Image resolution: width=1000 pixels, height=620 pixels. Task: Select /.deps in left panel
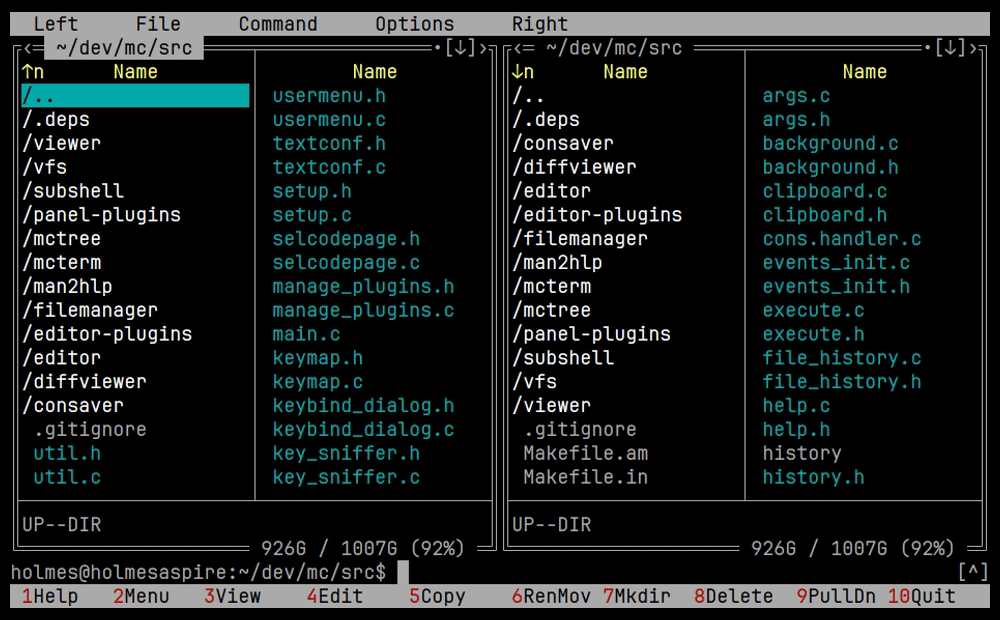tap(56, 119)
